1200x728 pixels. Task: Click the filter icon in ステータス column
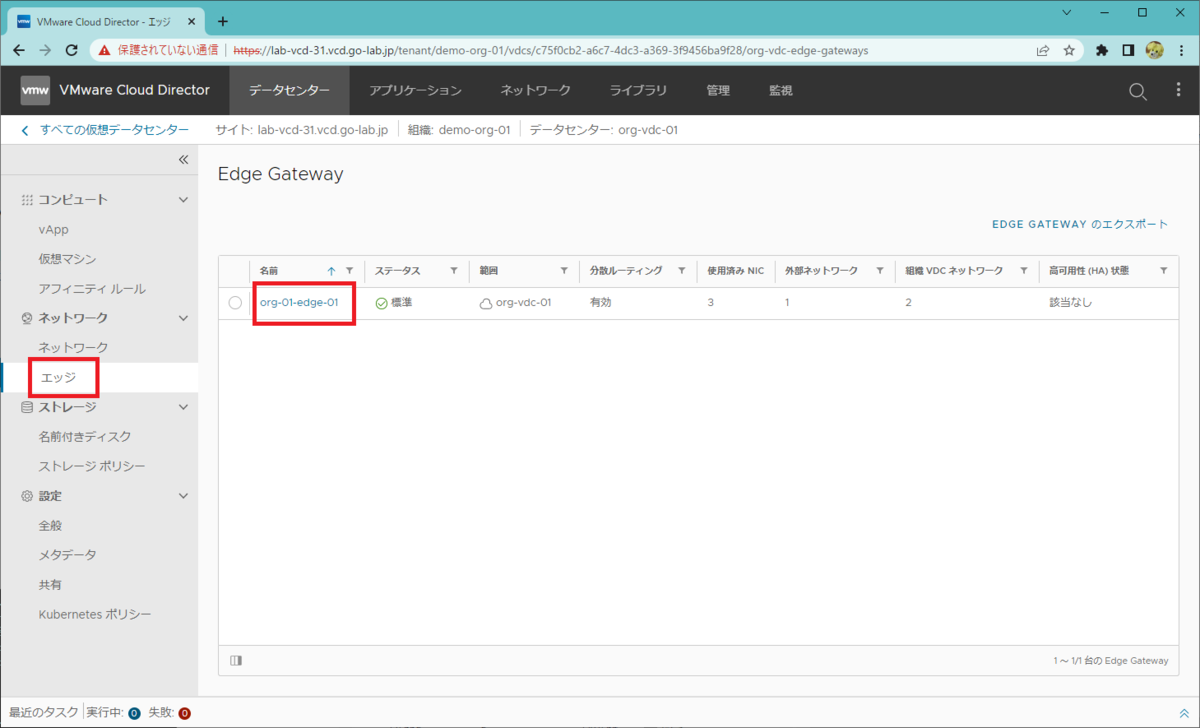pyautogui.click(x=454, y=271)
